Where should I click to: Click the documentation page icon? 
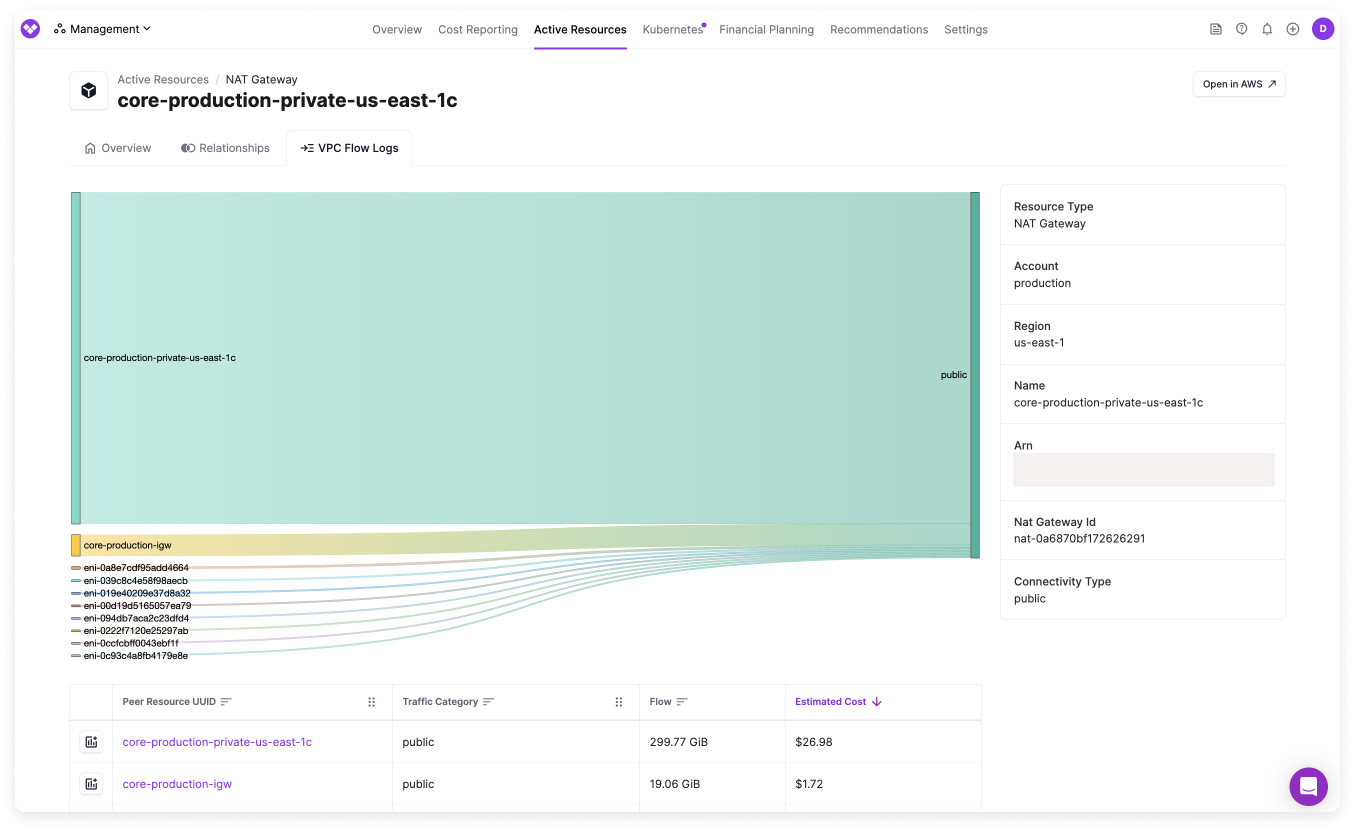pos(1216,29)
